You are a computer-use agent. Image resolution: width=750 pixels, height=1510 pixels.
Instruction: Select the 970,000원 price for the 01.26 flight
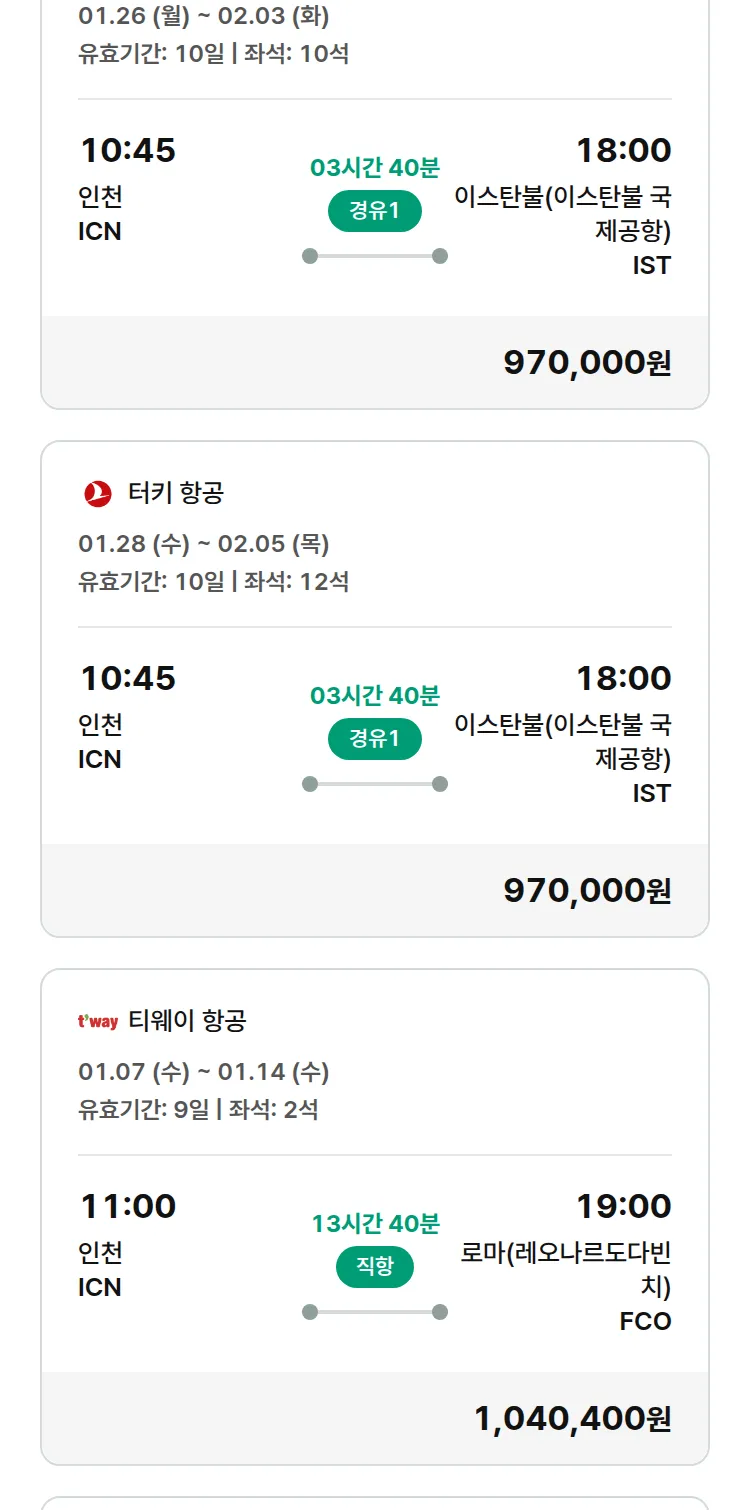point(587,362)
